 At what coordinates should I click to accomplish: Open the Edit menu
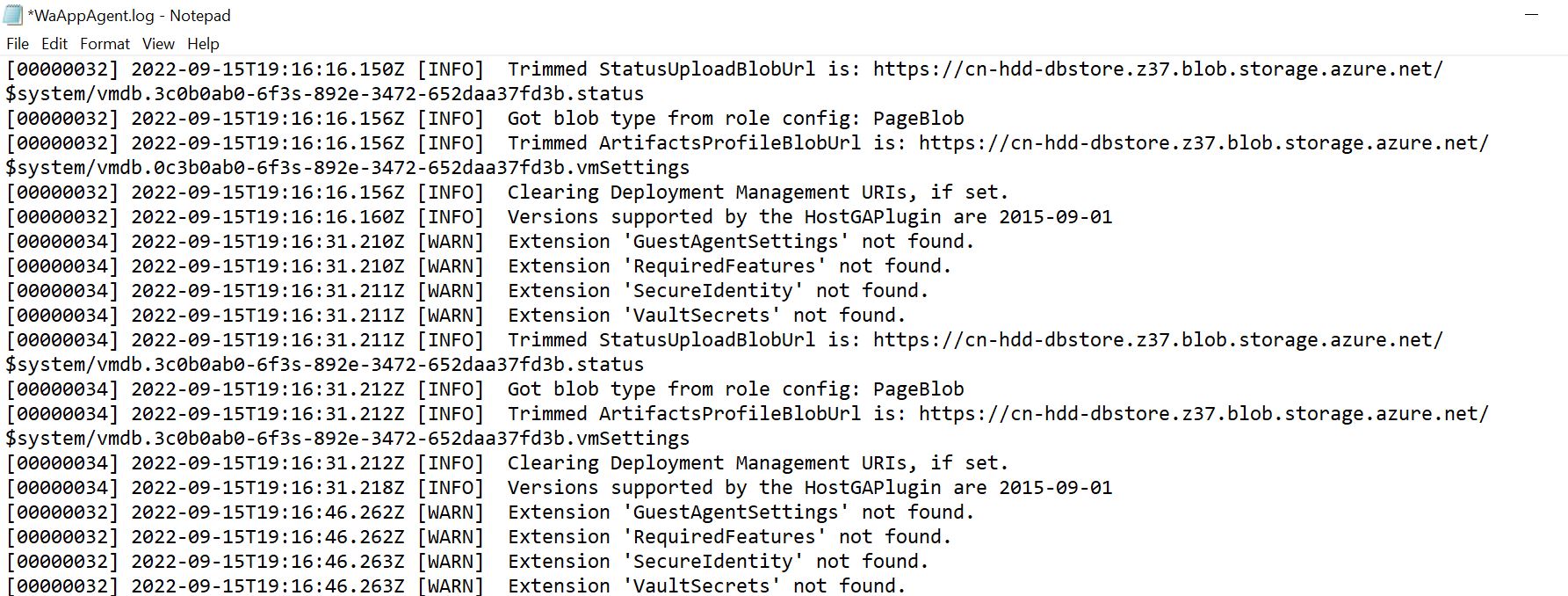tap(54, 43)
